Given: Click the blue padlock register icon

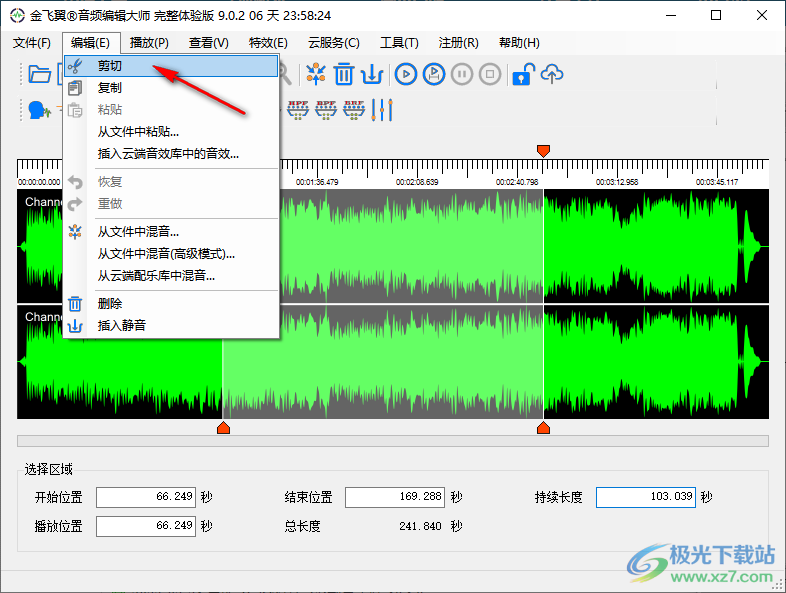Looking at the screenshot, I should [523, 74].
